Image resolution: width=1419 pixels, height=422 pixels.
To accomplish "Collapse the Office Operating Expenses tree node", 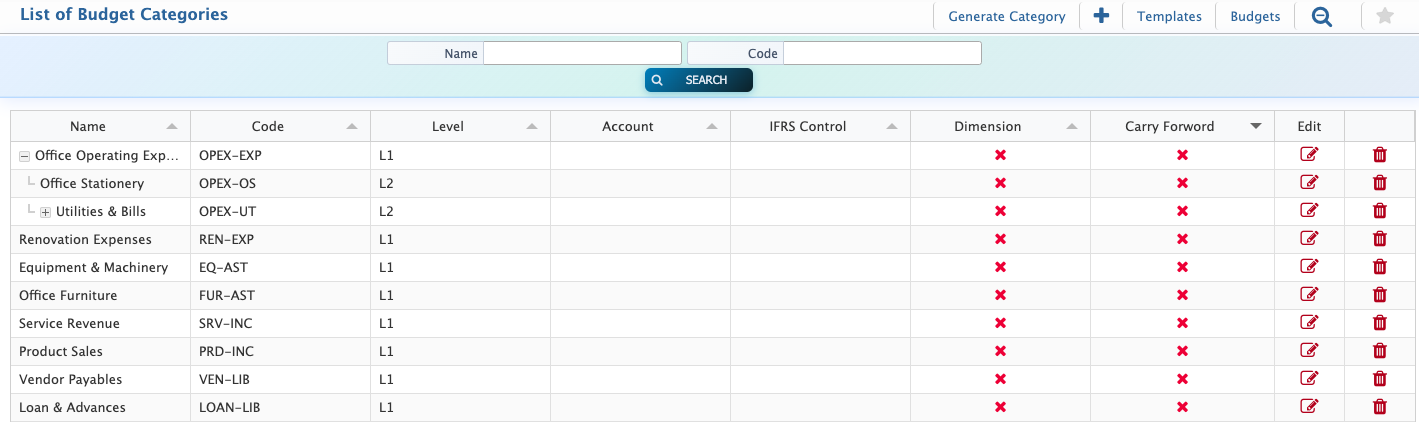I will coord(25,156).
